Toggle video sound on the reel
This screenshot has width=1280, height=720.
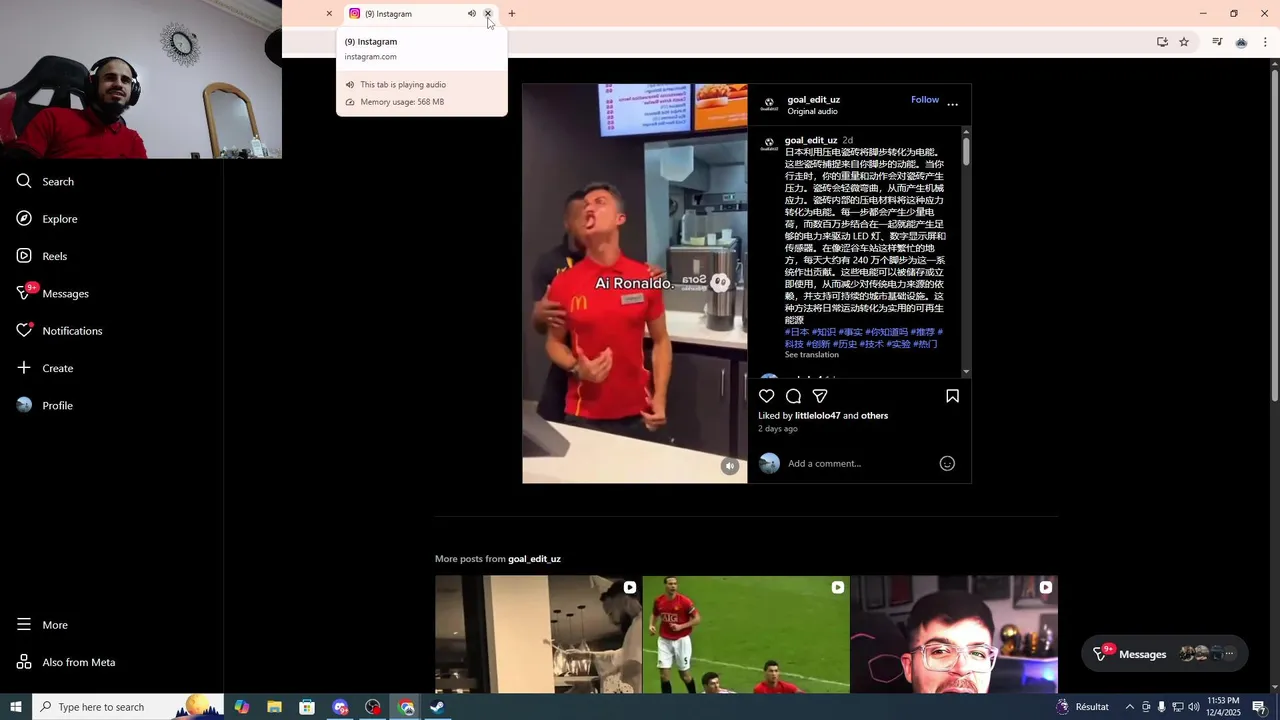(x=730, y=466)
